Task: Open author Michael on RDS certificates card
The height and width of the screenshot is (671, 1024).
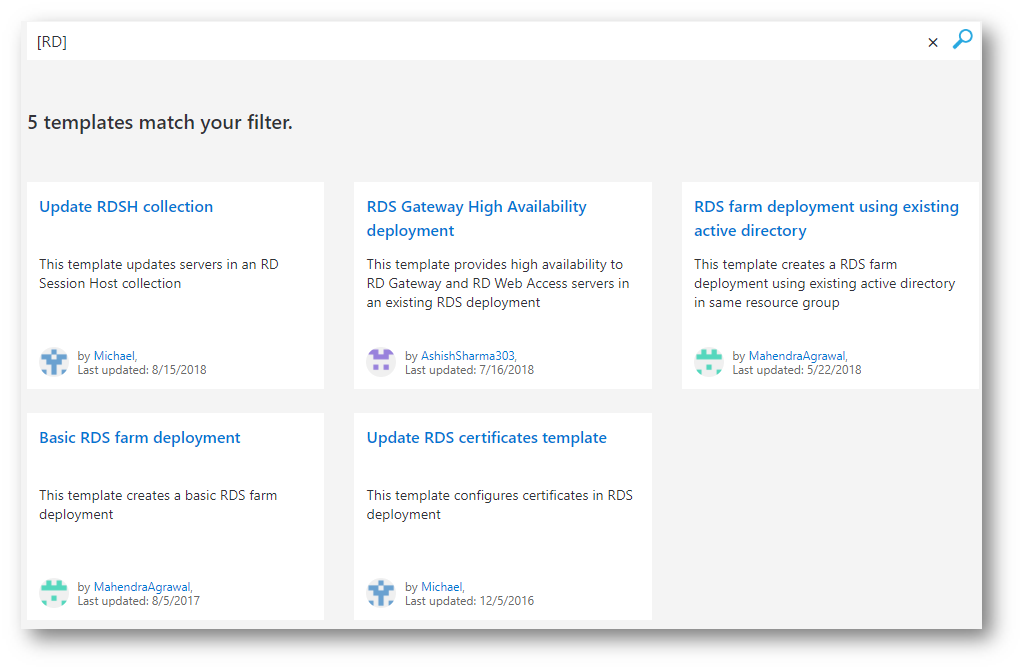Action: [441, 587]
